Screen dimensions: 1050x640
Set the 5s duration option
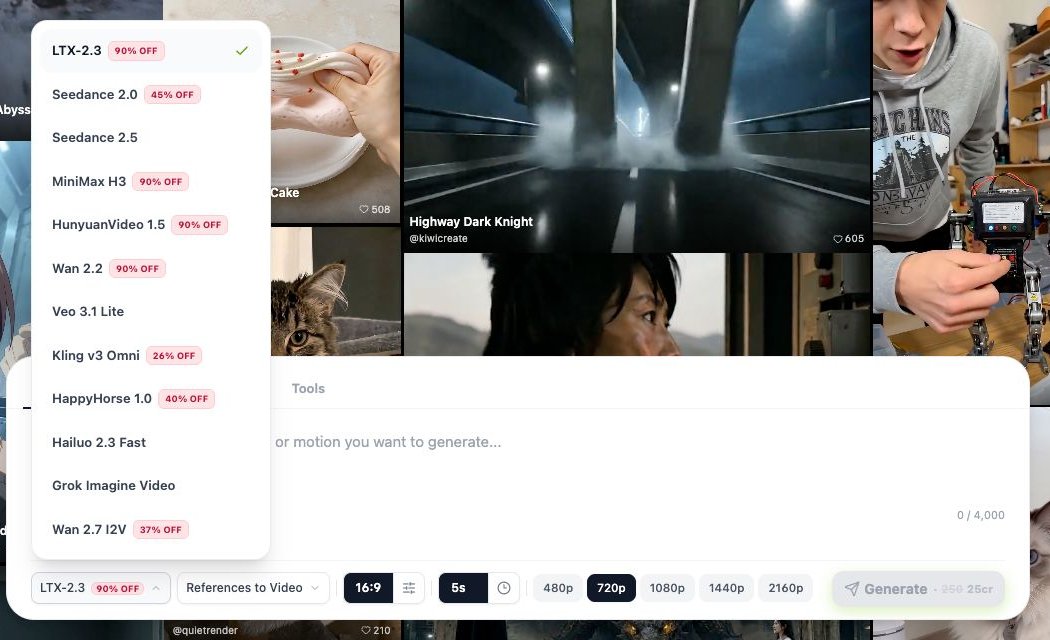463,588
